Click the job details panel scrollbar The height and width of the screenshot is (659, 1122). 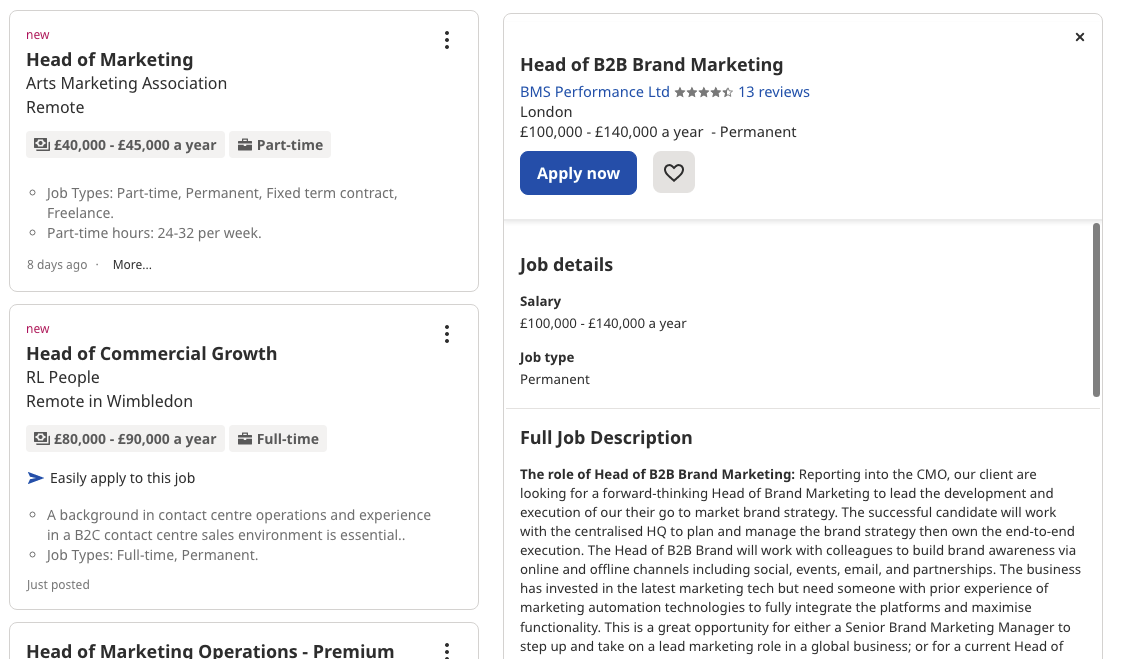[x=1096, y=310]
